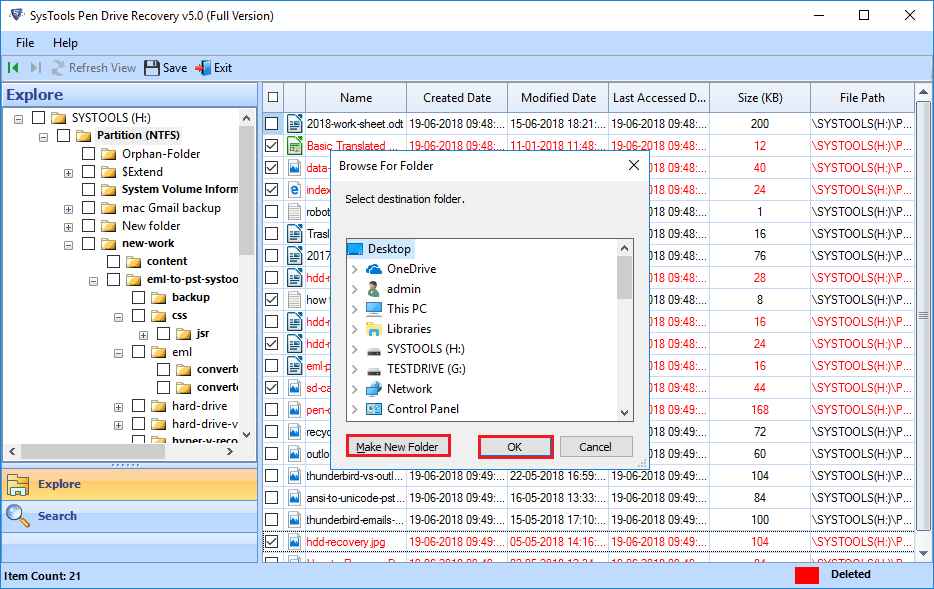
Task: Expand OneDrive in Browse For Folder
Action: 355,269
